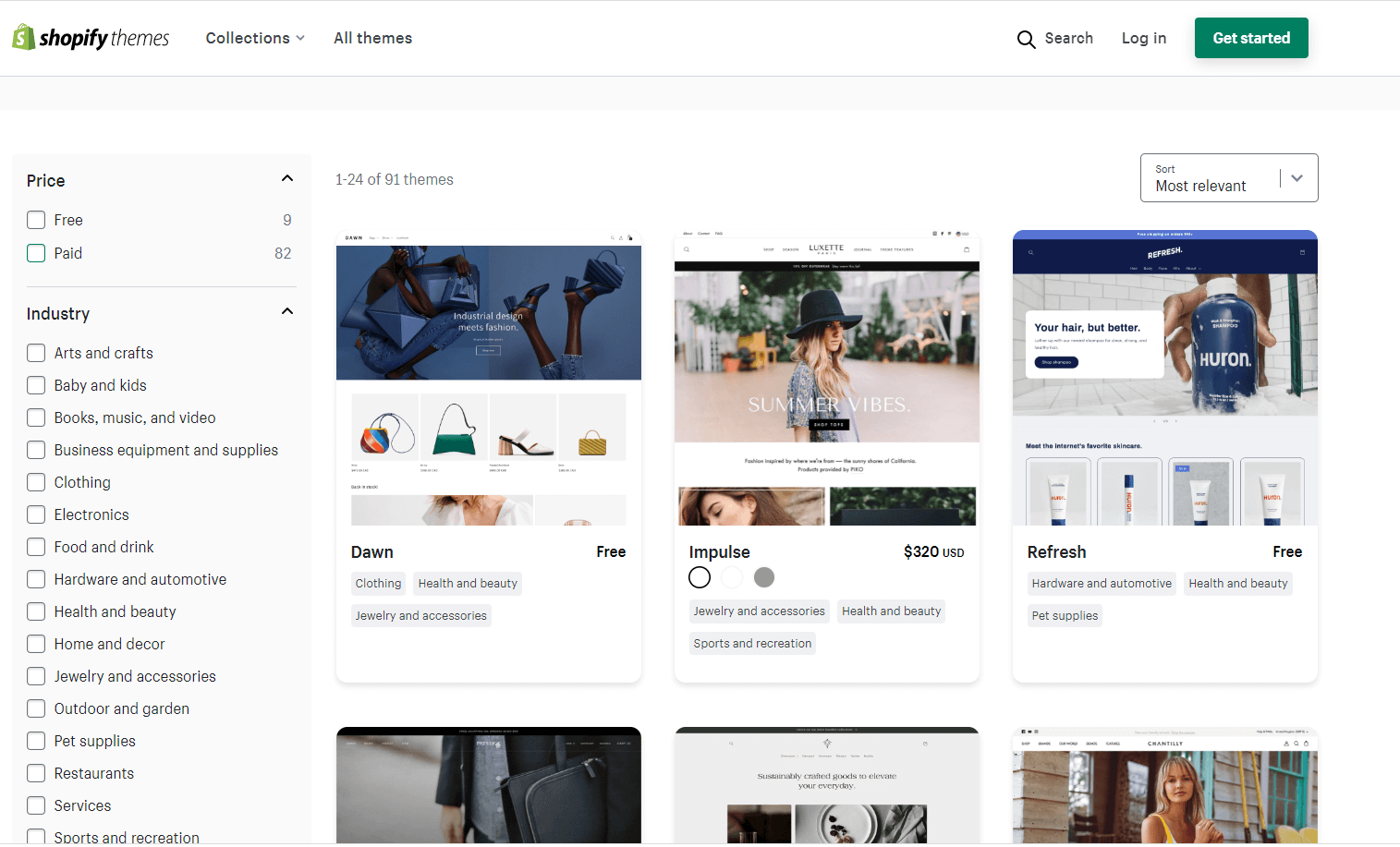Enable the Clothing industry filter
This screenshot has height=847, width=1400.
(x=35, y=481)
